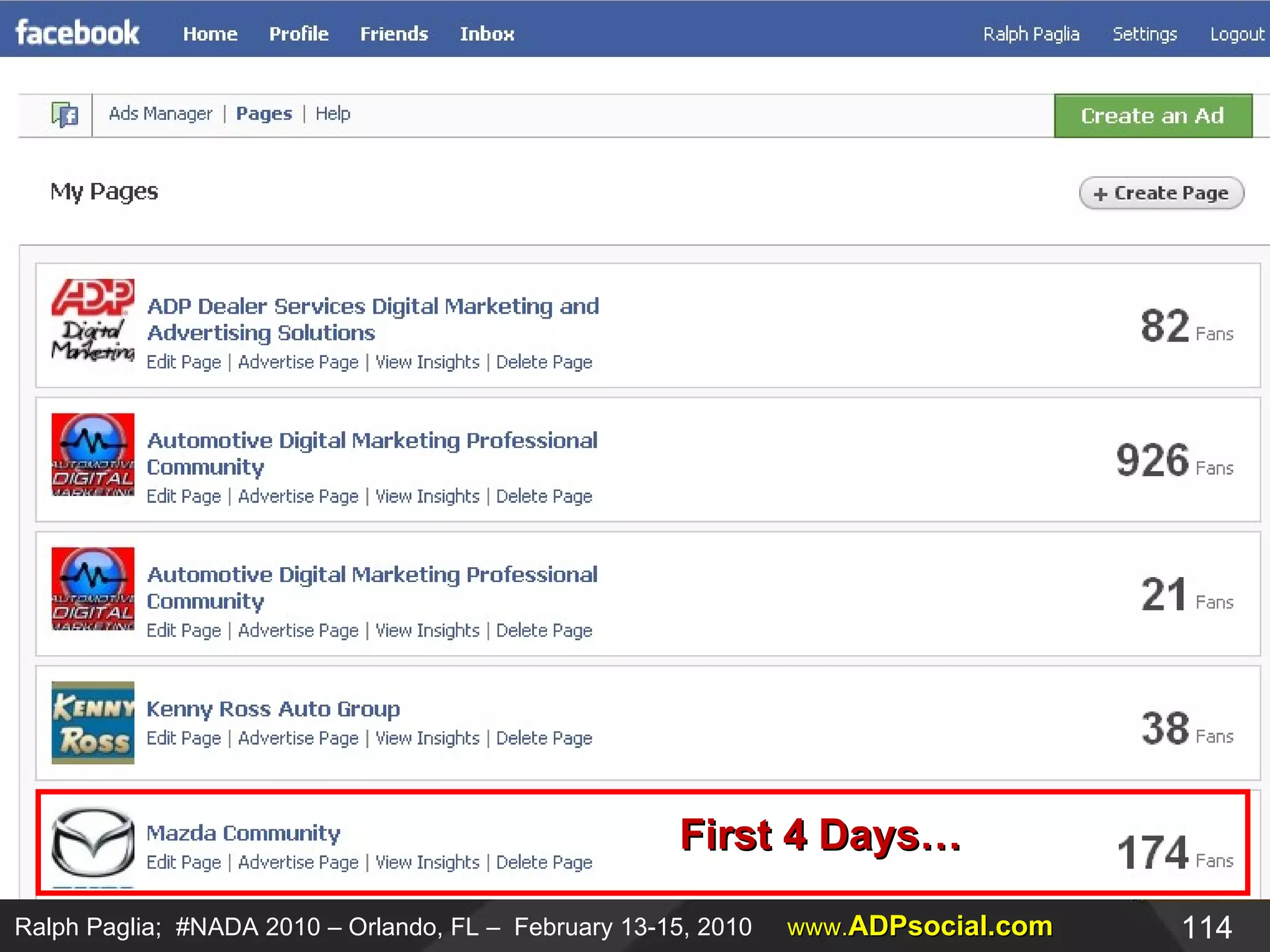Delete Page for Mazda Community
The width and height of the screenshot is (1270, 952).
pos(544,862)
